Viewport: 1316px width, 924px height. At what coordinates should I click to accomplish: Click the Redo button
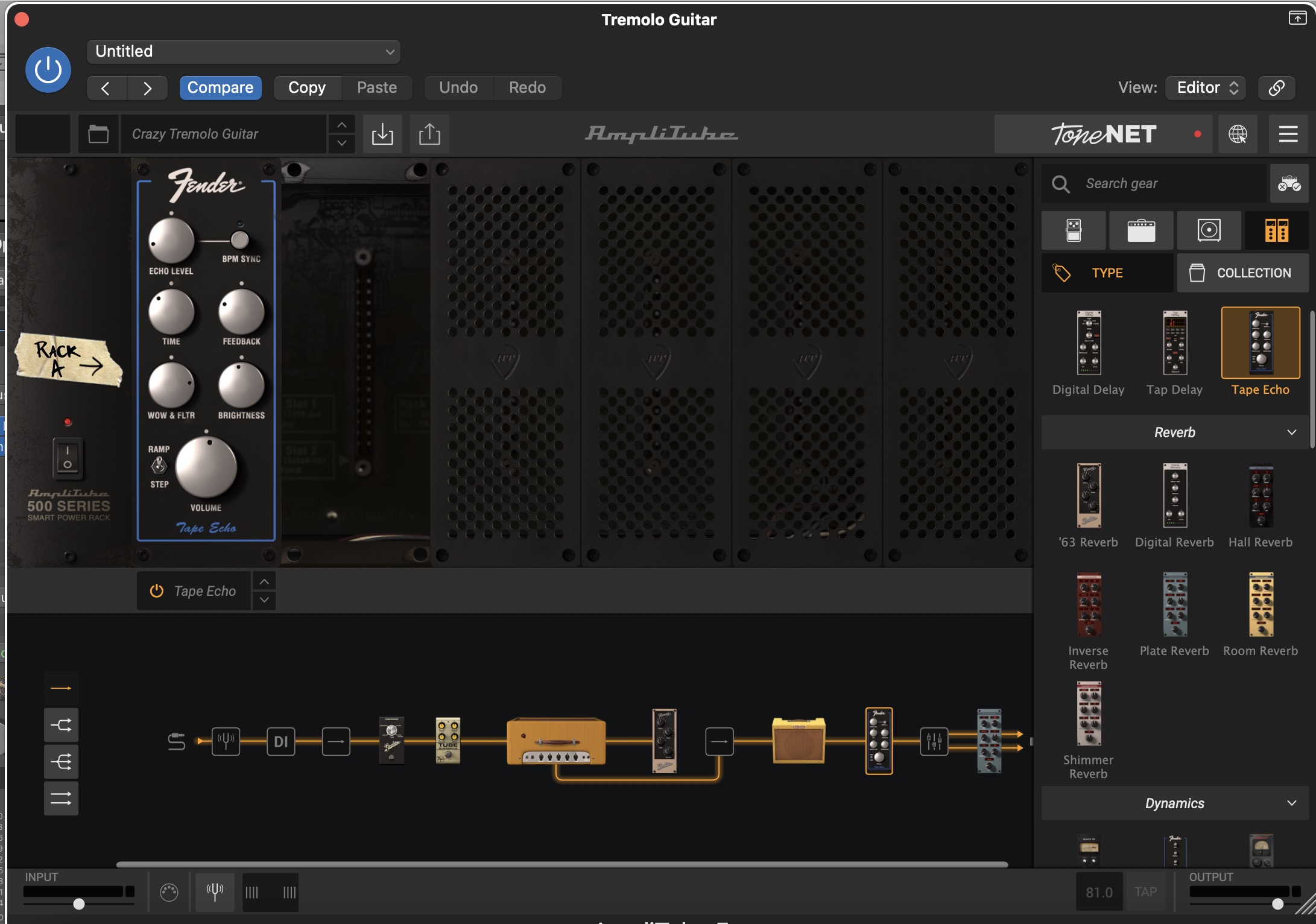point(528,88)
